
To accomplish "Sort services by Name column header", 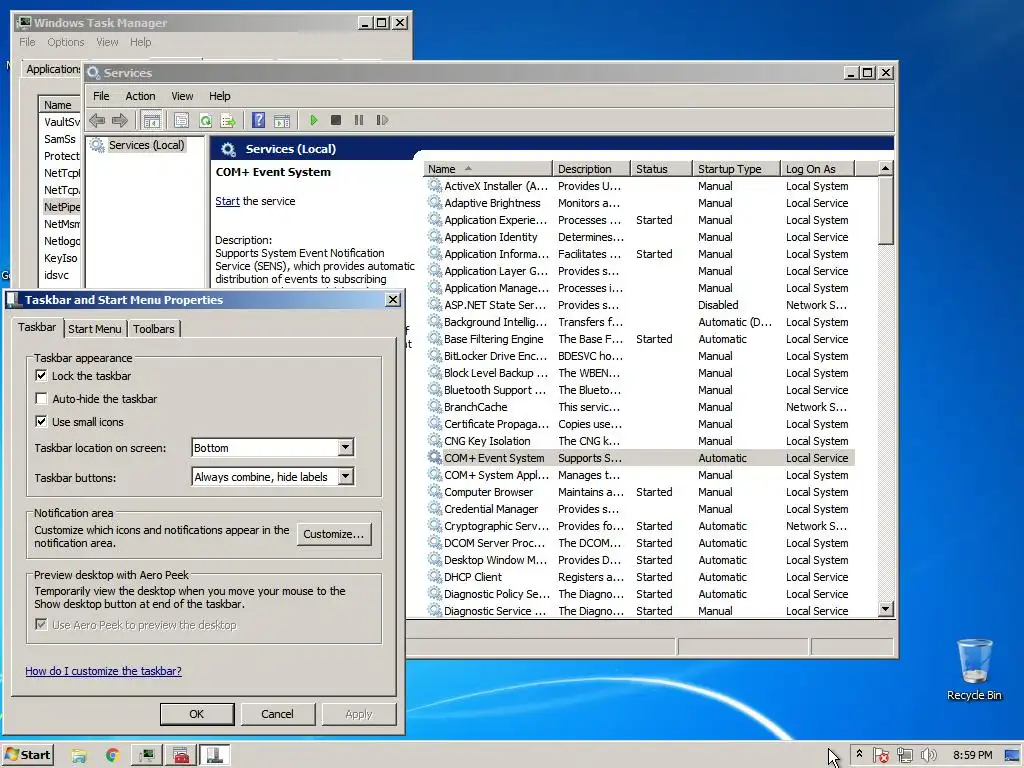I will (487, 168).
